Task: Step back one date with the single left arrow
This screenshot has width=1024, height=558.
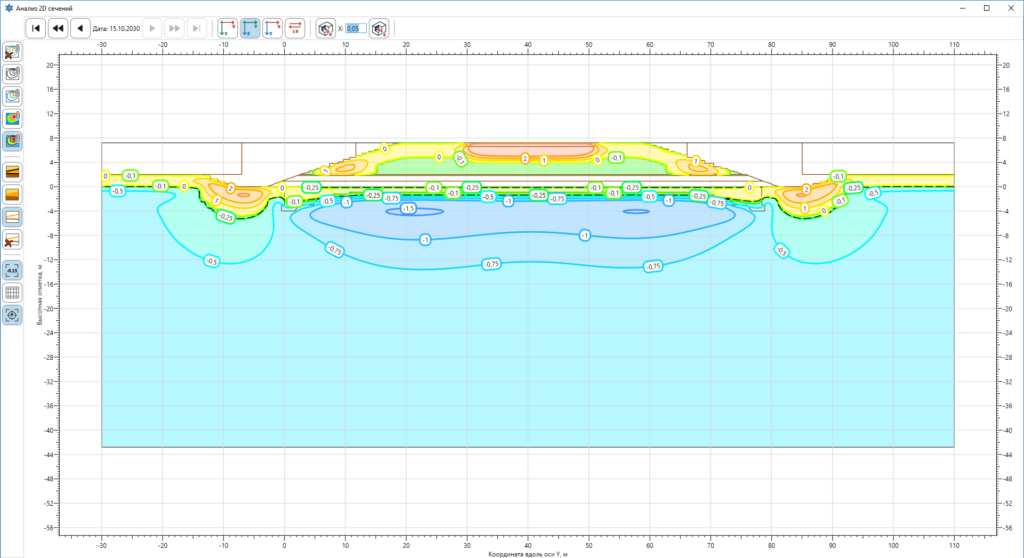Action: coord(80,28)
